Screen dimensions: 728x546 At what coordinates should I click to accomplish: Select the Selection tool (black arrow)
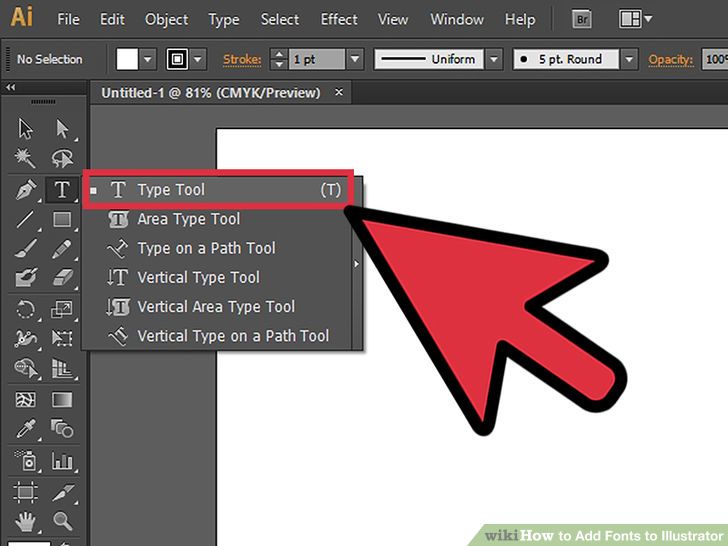pos(26,129)
